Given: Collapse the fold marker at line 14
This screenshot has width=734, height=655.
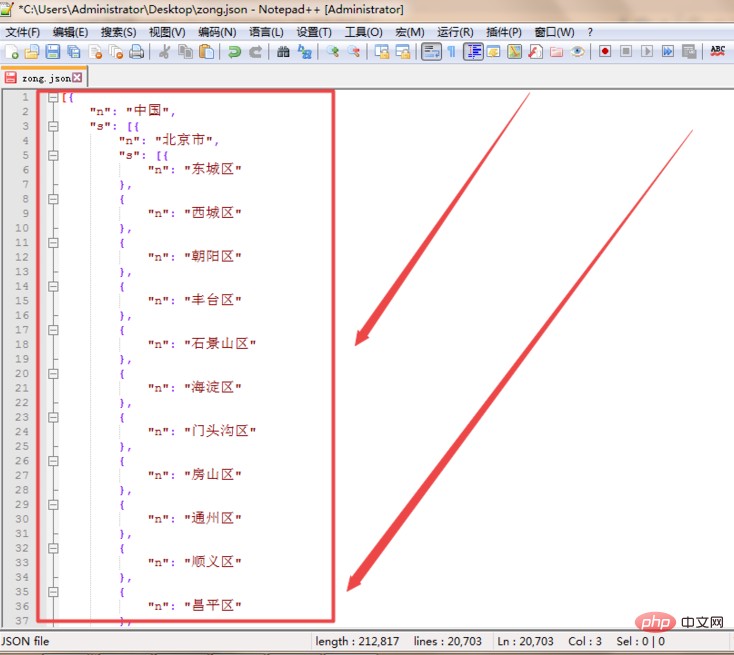Looking at the screenshot, I should [x=53, y=286].
